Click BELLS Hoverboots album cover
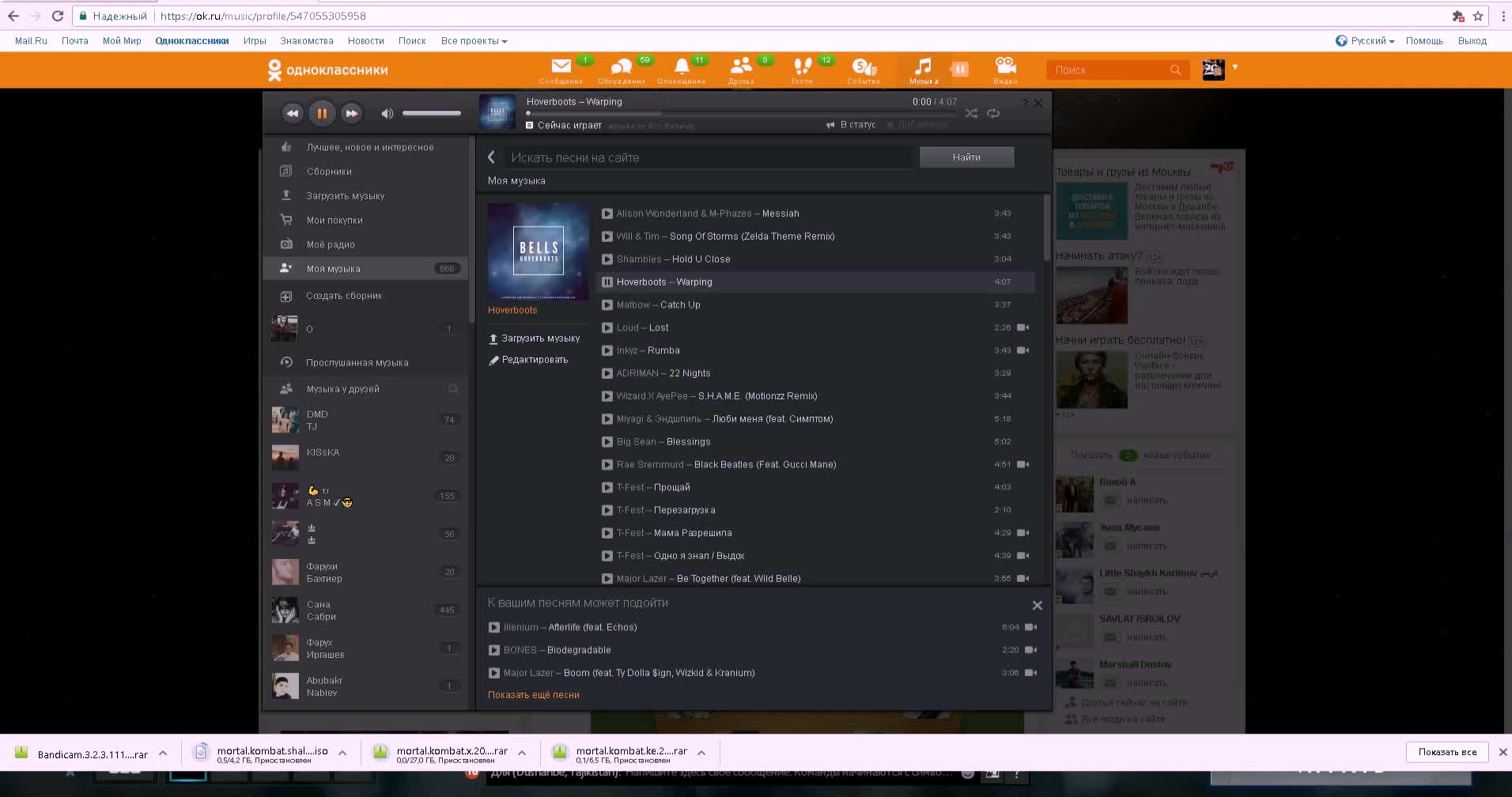The height and width of the screenshot is (797, 1512). click(x=539, y=251)
